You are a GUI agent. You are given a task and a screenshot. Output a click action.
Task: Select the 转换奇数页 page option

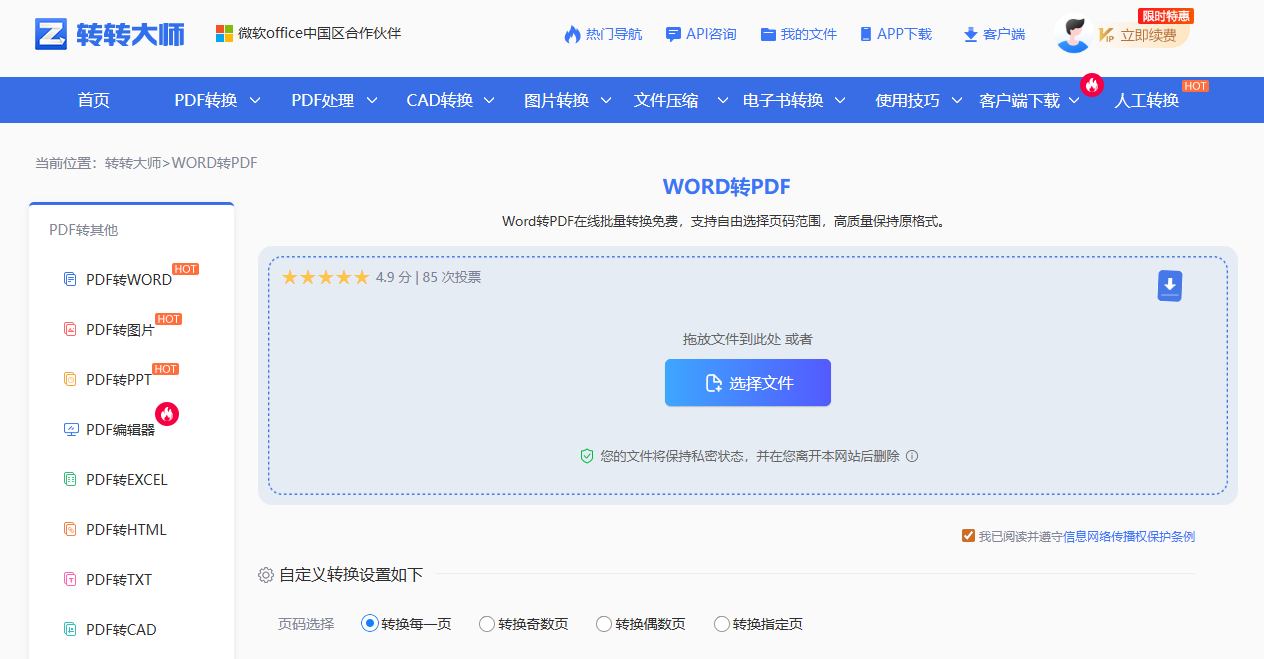(x=486, y=623)
